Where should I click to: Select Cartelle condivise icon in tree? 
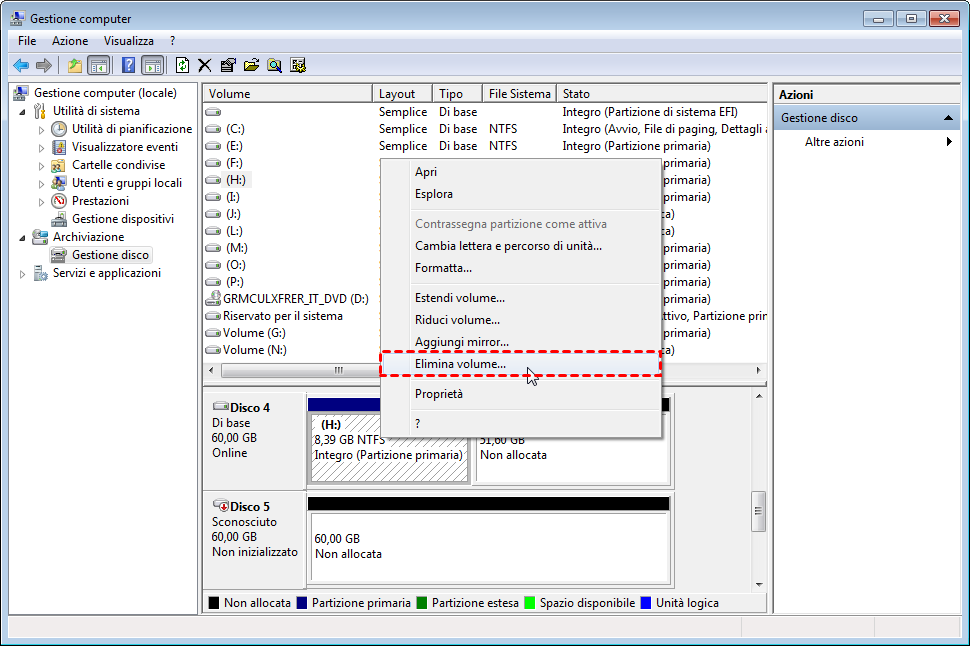pos(58,165)
